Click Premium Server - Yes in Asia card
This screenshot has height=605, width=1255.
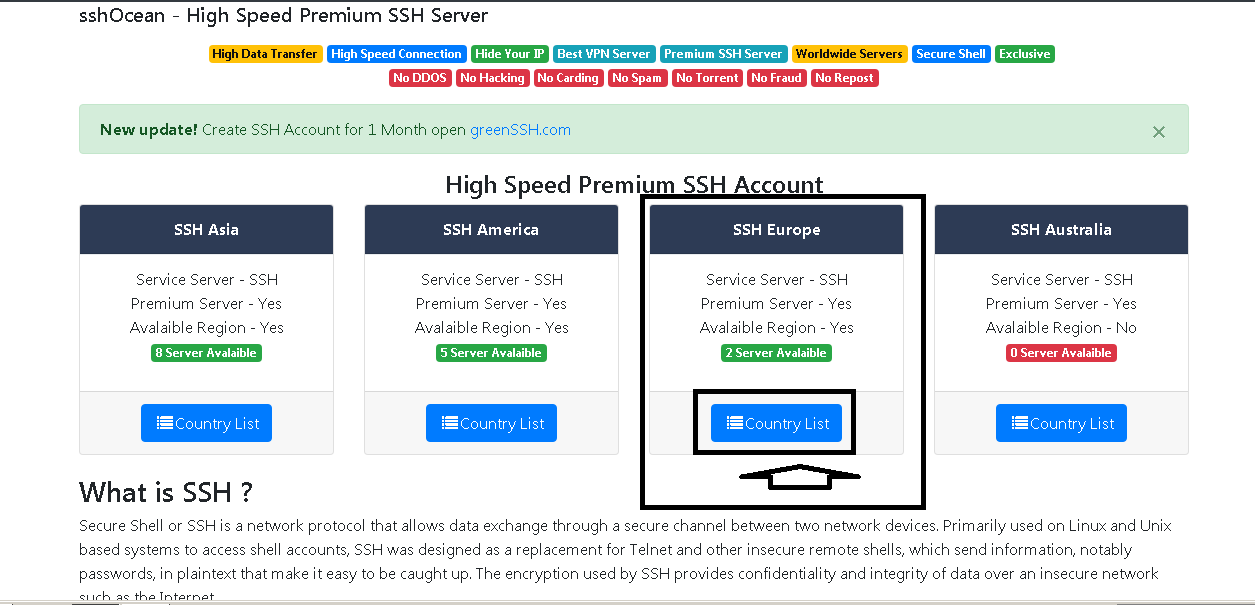(x=206, y=303)
